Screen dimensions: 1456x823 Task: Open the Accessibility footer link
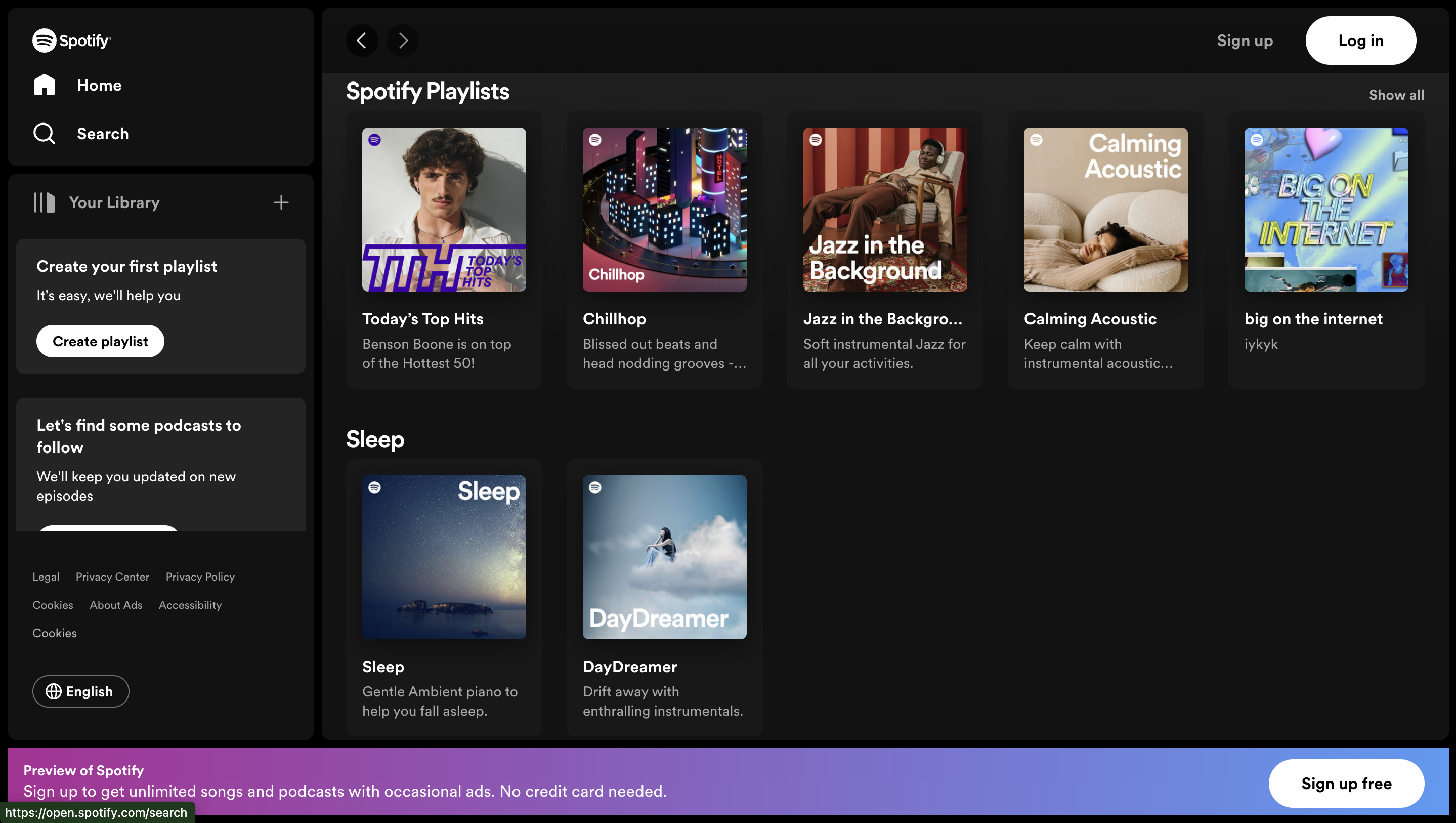point(190,605)
